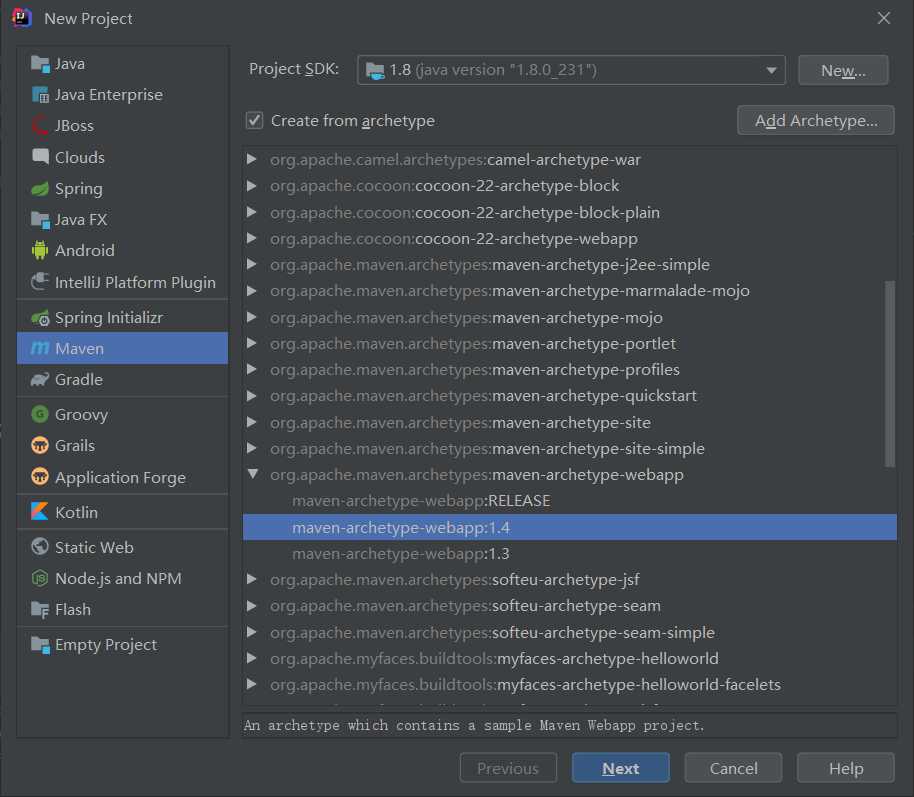Select the Node.js and NPM icon
This screenshot has height=797, width=914.
pyautogui.click(x=40, y=578)
